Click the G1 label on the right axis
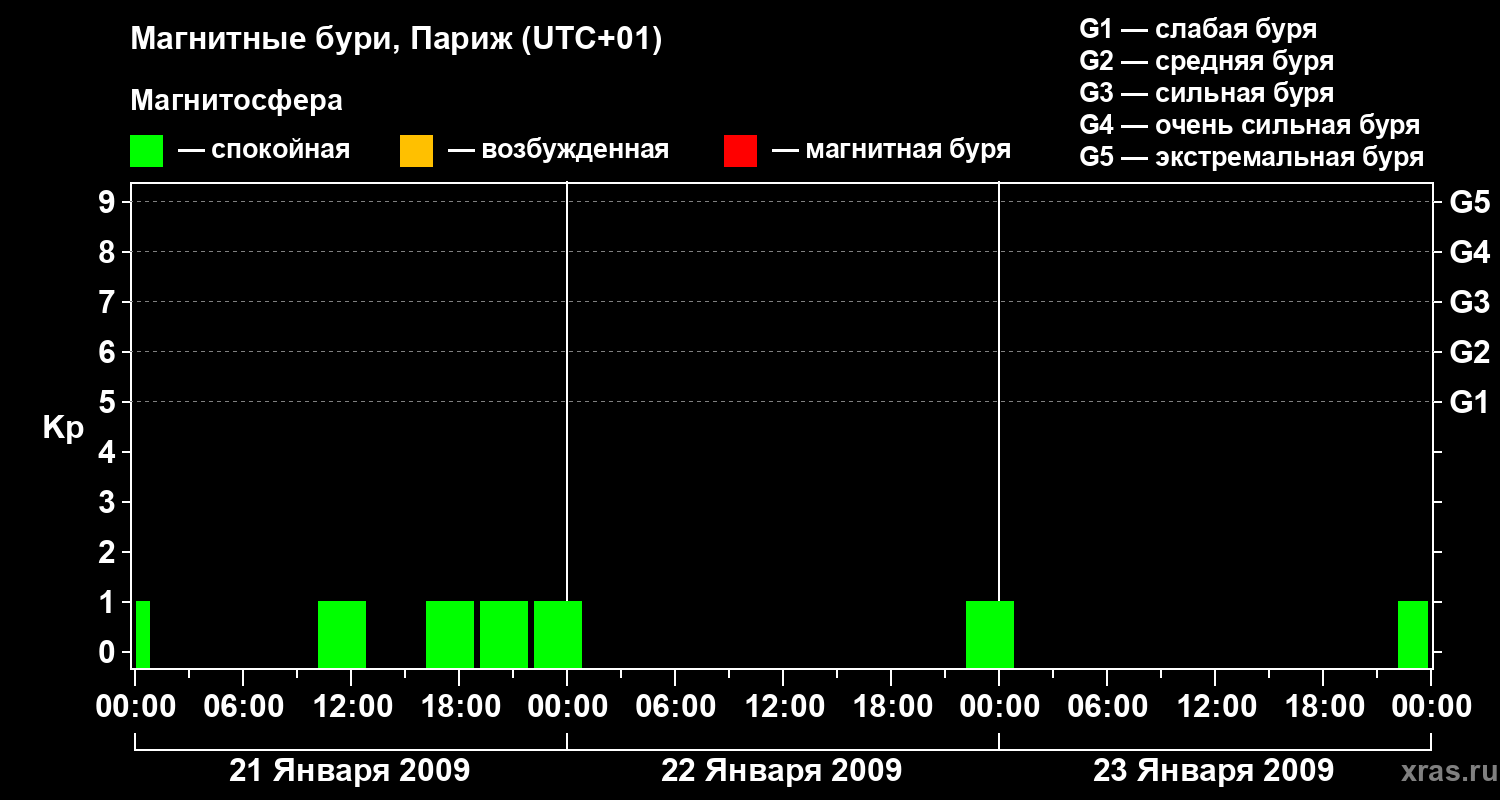 [x=1469, y=402]
